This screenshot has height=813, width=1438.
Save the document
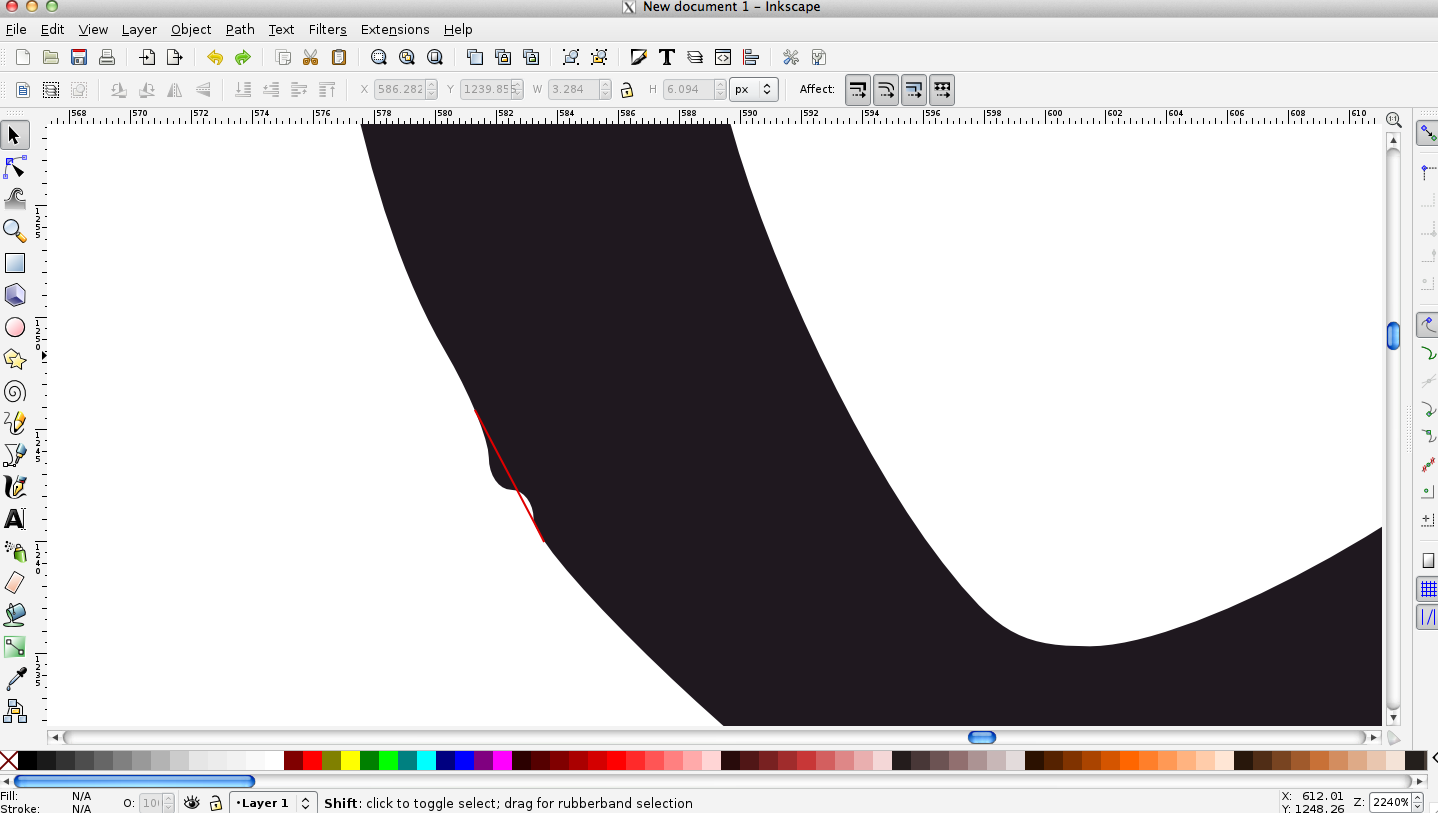point(79,57)
